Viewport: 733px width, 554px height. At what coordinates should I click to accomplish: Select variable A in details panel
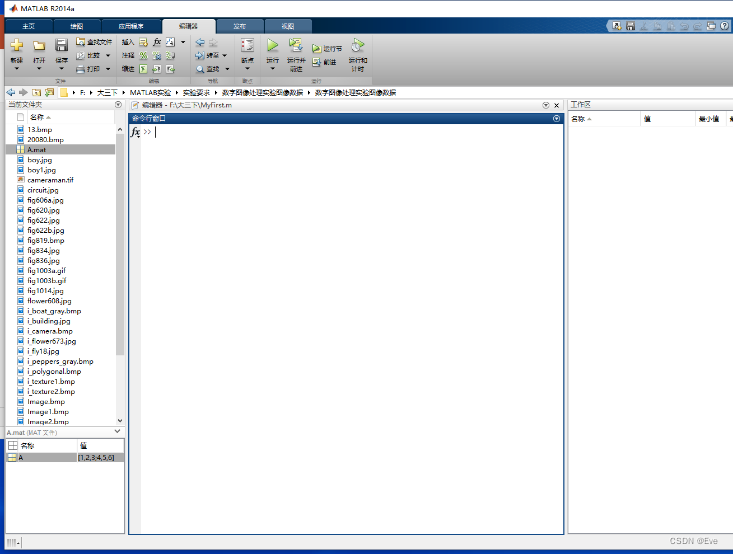click(x=65, y=458)
